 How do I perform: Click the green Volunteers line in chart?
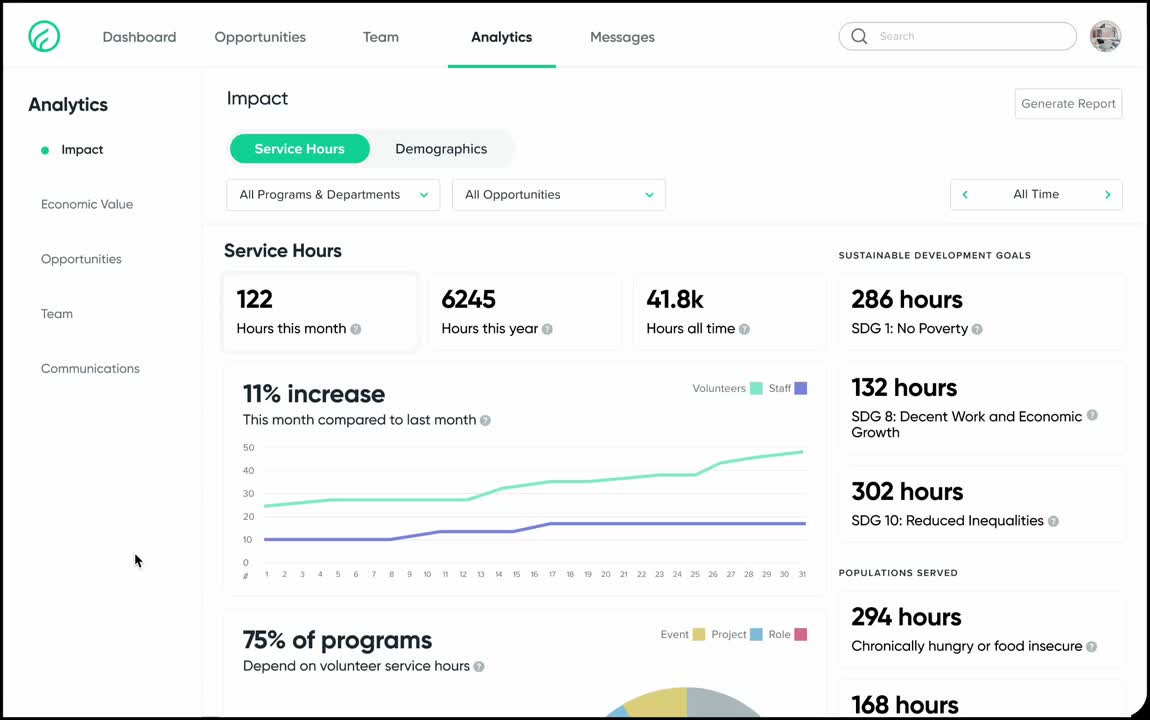[533, 482]
